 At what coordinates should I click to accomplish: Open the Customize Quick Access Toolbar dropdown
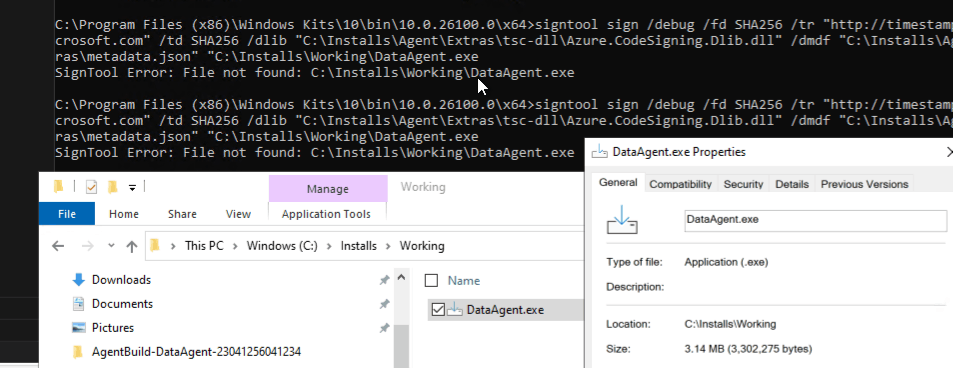(132, 188)
